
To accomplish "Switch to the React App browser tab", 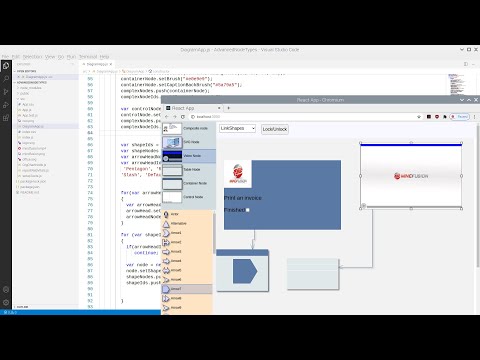I will 193,108.
